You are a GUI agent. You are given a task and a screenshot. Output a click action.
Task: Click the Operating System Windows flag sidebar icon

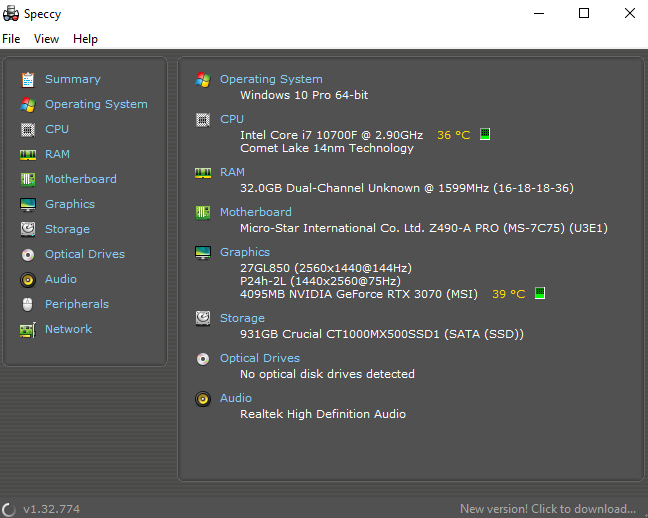click(x=28, y=105)
